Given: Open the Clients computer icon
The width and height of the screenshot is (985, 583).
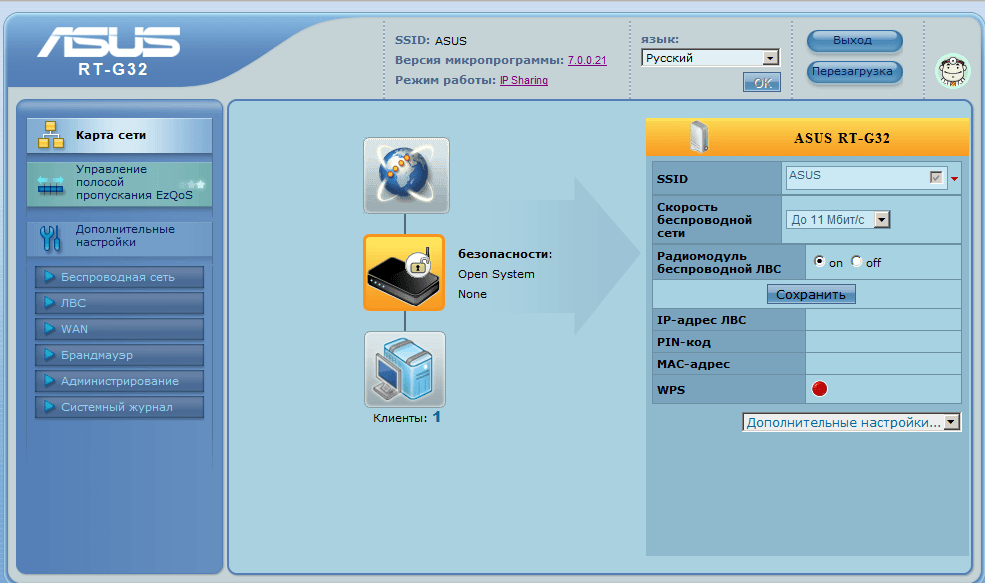Looking at the screenshot, I should pyautogui.click(x=405, y=369).
